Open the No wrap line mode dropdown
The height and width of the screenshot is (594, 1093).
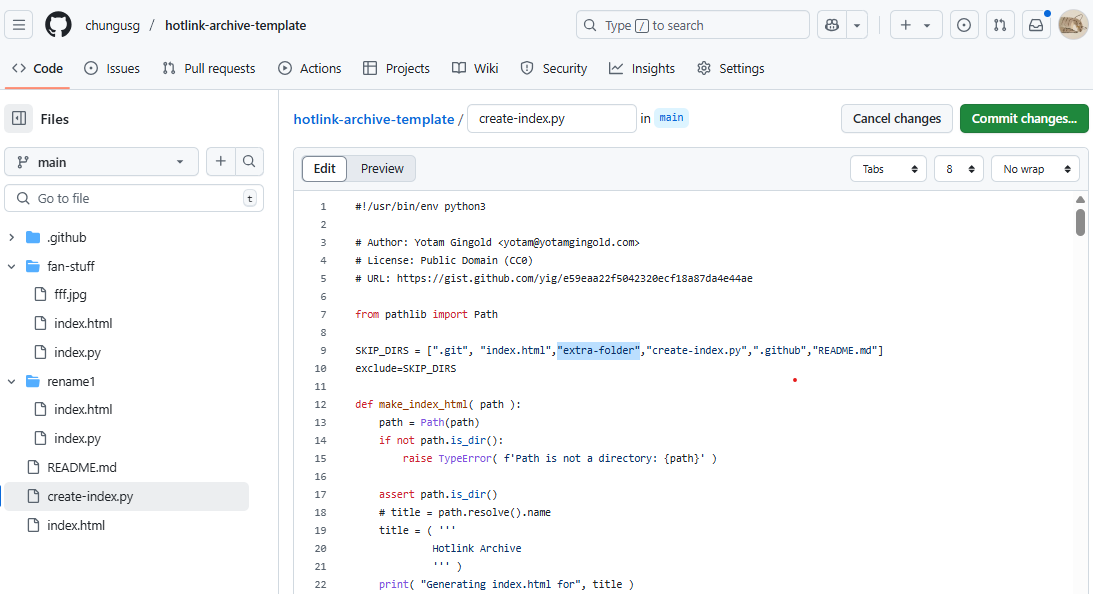1035,169
